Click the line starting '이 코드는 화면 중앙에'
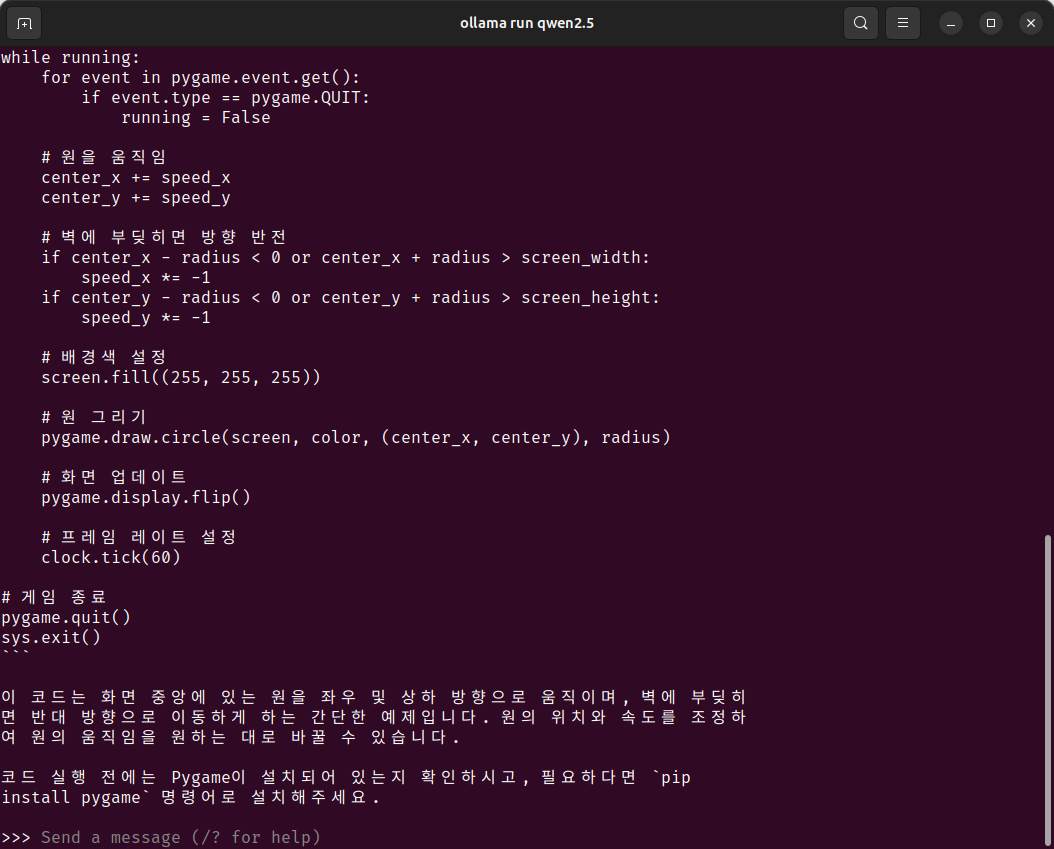 coord(373,698)
